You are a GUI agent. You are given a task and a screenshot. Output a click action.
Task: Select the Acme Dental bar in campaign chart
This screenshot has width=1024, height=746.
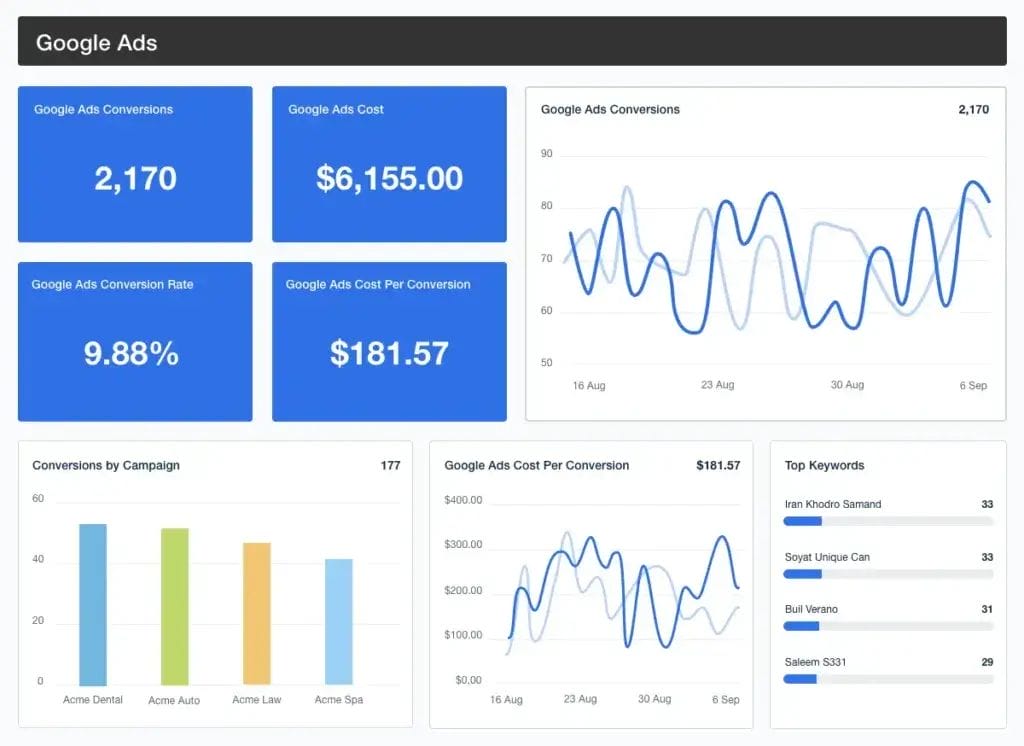pyautogui.click(x=92, y=600)
